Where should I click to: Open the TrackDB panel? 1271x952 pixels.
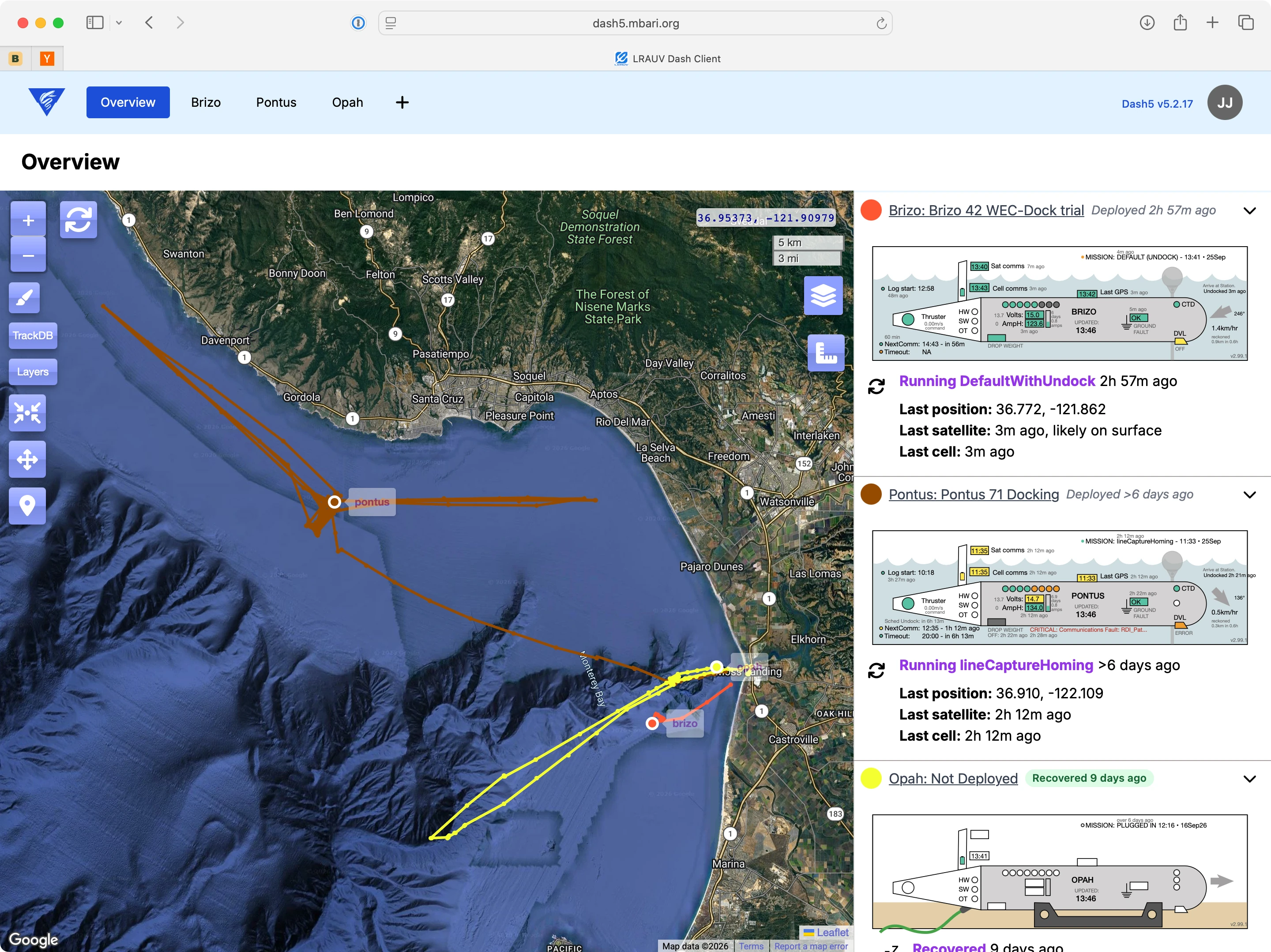(33, 336)
